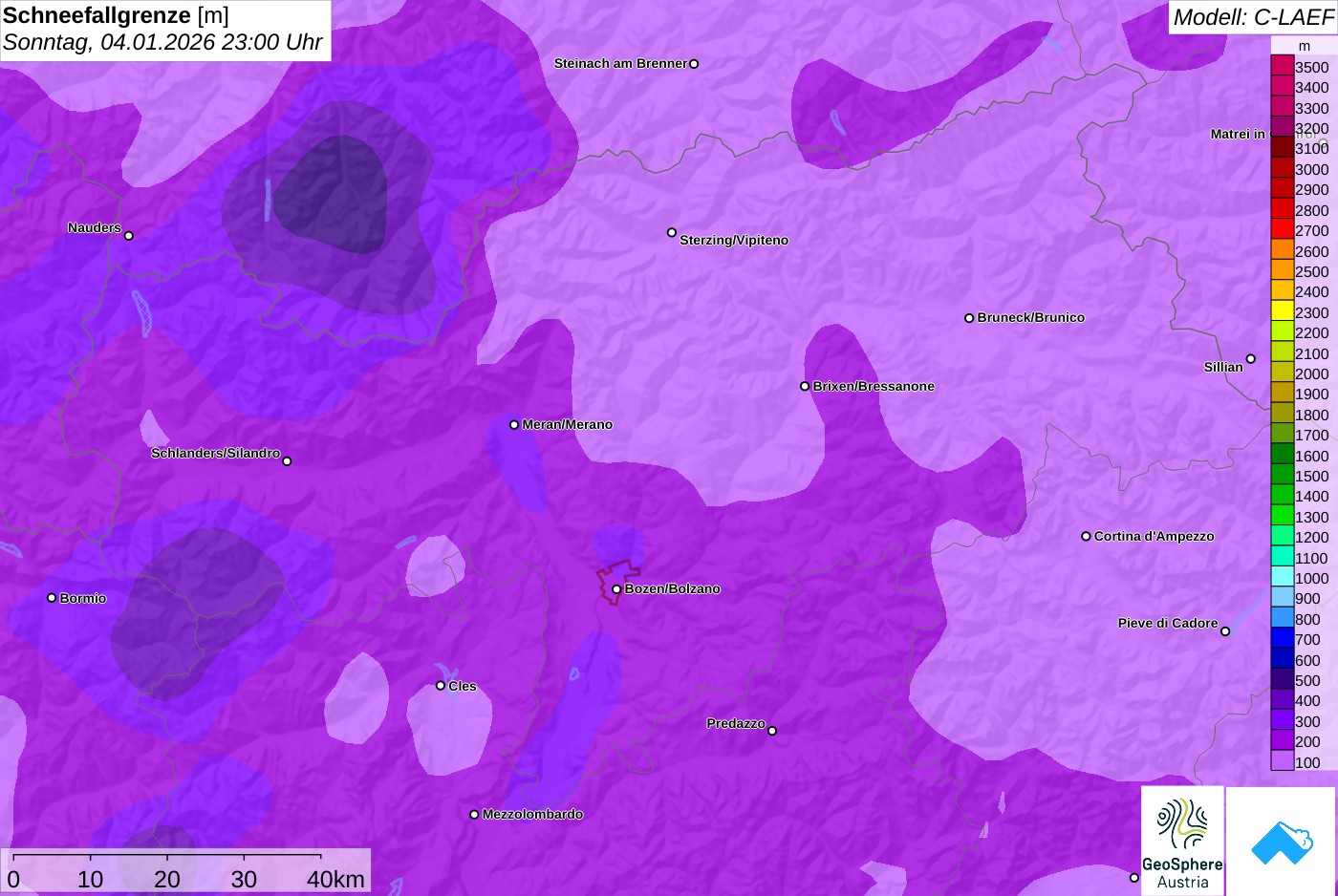Click the 2000 legend value label
The image size is (1338, 896).
[x=1312, y=374]
